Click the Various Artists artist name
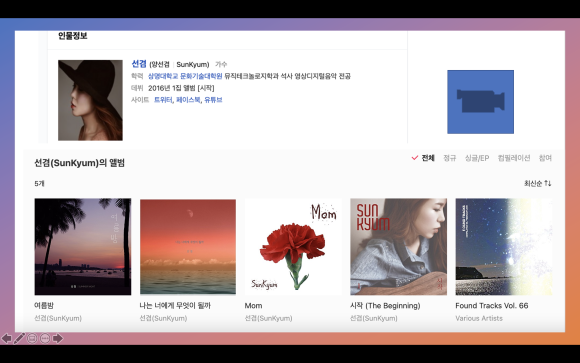 tap(479, 318)
